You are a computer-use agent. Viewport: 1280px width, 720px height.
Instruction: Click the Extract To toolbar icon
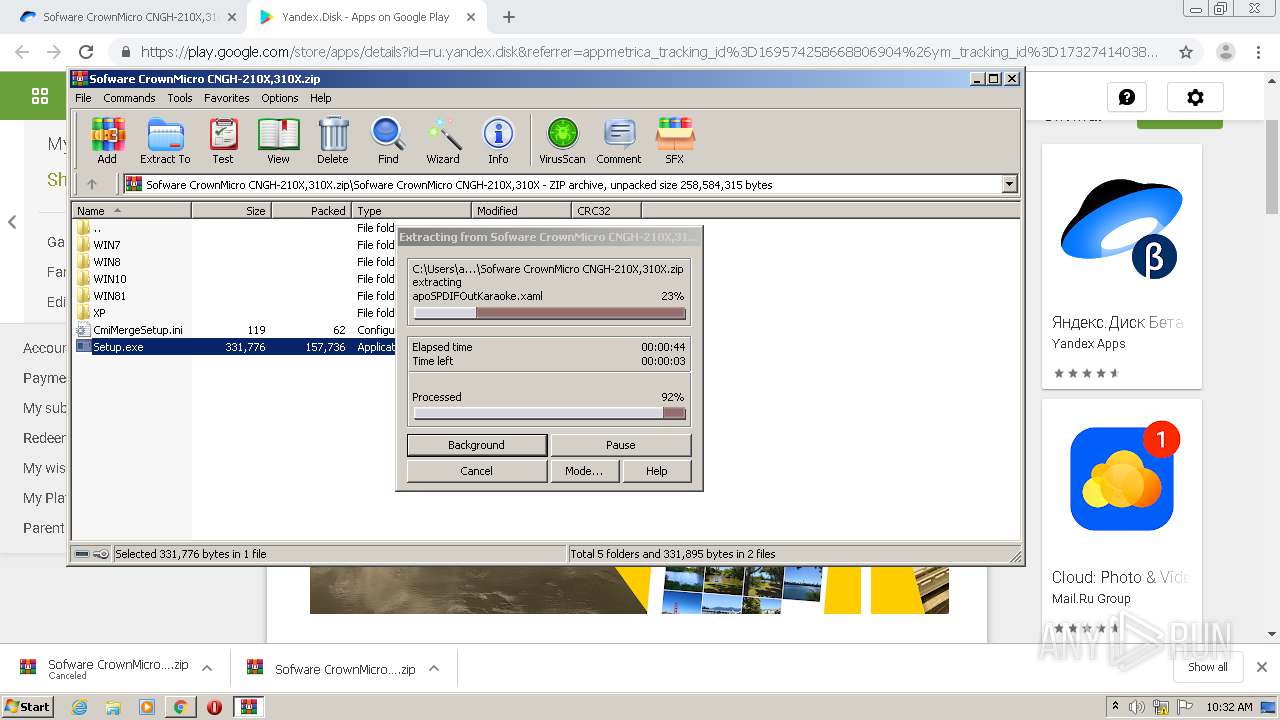(165, 140)
